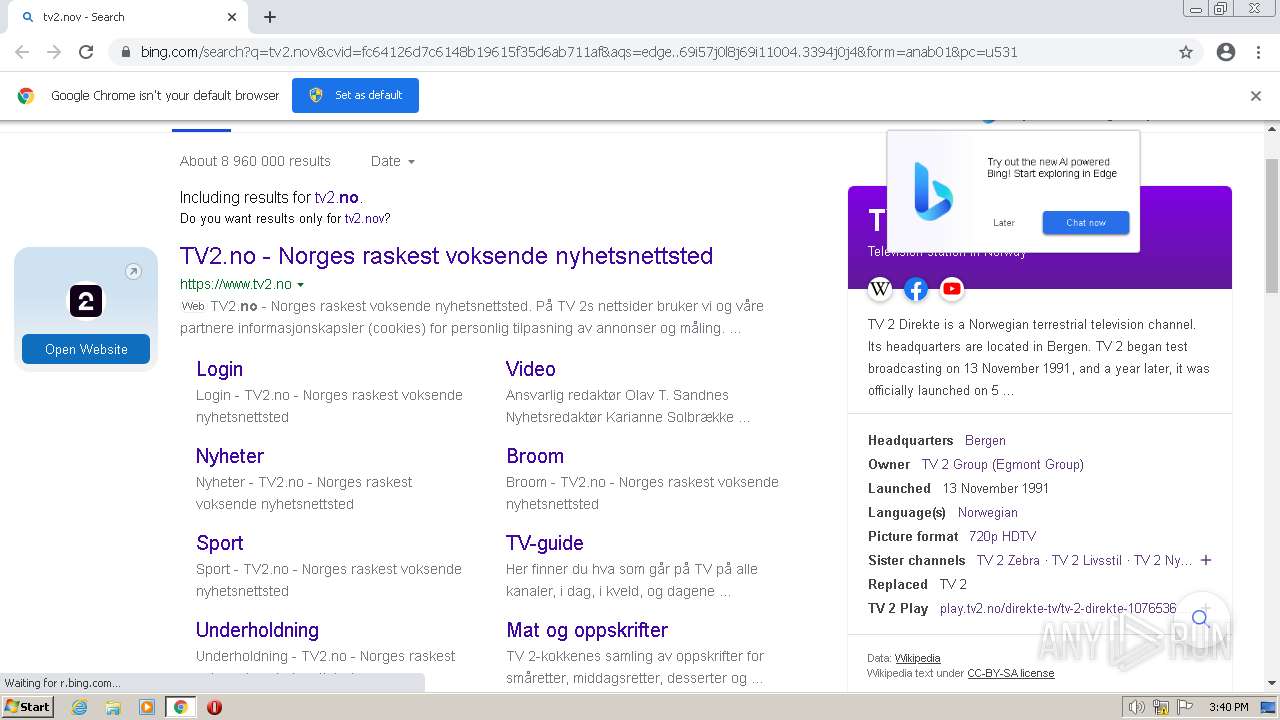Click the browser back arrow
The height and width of the screenshot is (720, 1280).
tap(22, 52)
